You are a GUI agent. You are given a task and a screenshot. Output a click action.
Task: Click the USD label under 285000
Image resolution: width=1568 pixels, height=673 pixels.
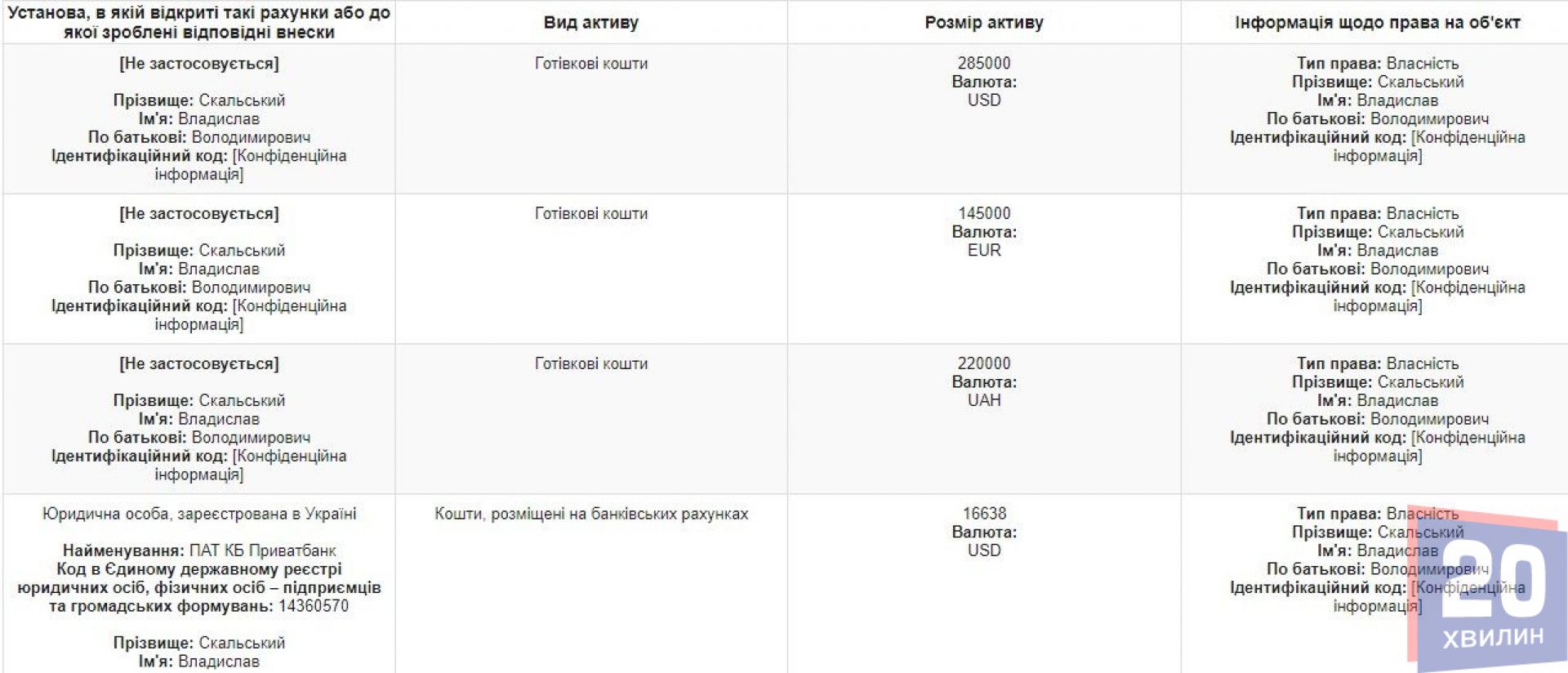tap(983, 100)
